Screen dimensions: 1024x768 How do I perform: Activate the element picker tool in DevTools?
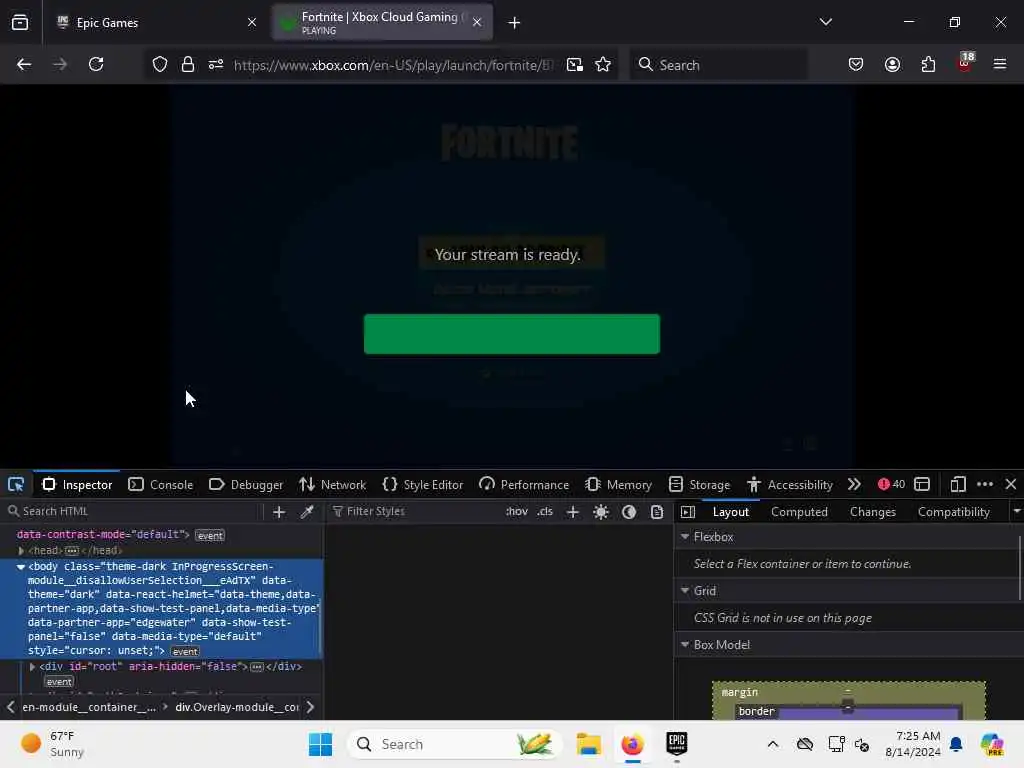16,485
